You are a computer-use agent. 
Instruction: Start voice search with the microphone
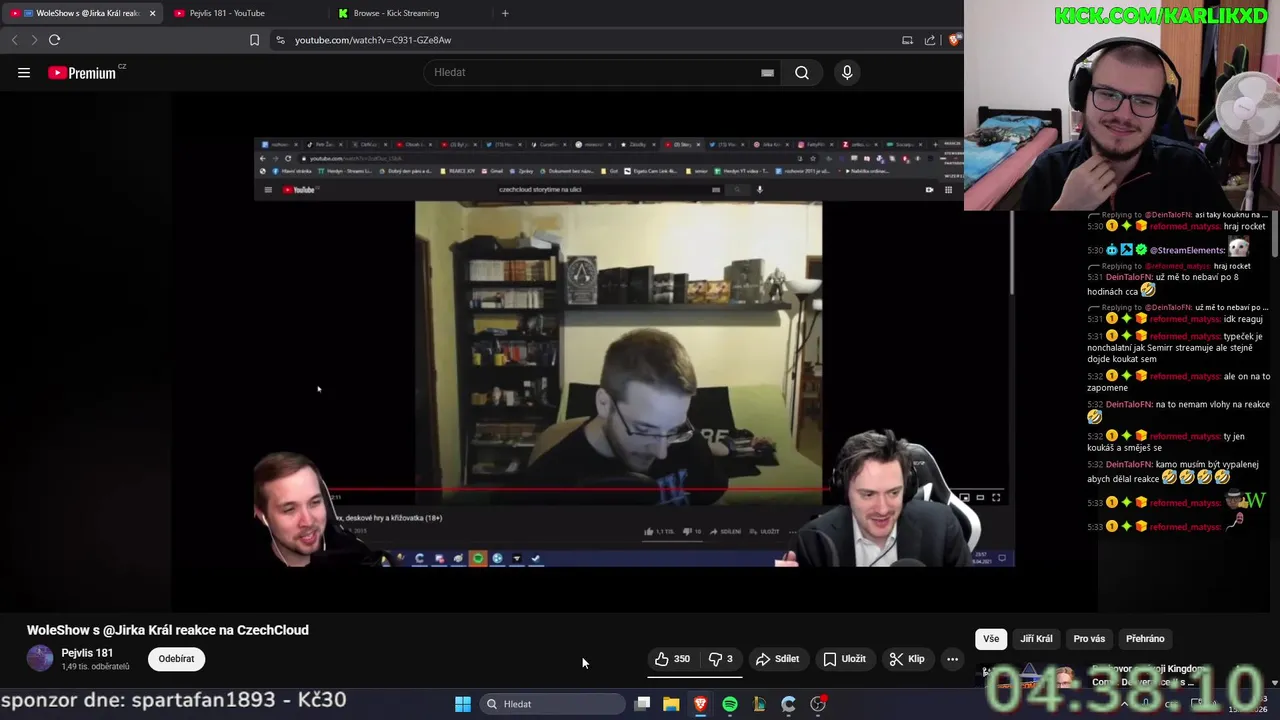click(x=847, y=72)
